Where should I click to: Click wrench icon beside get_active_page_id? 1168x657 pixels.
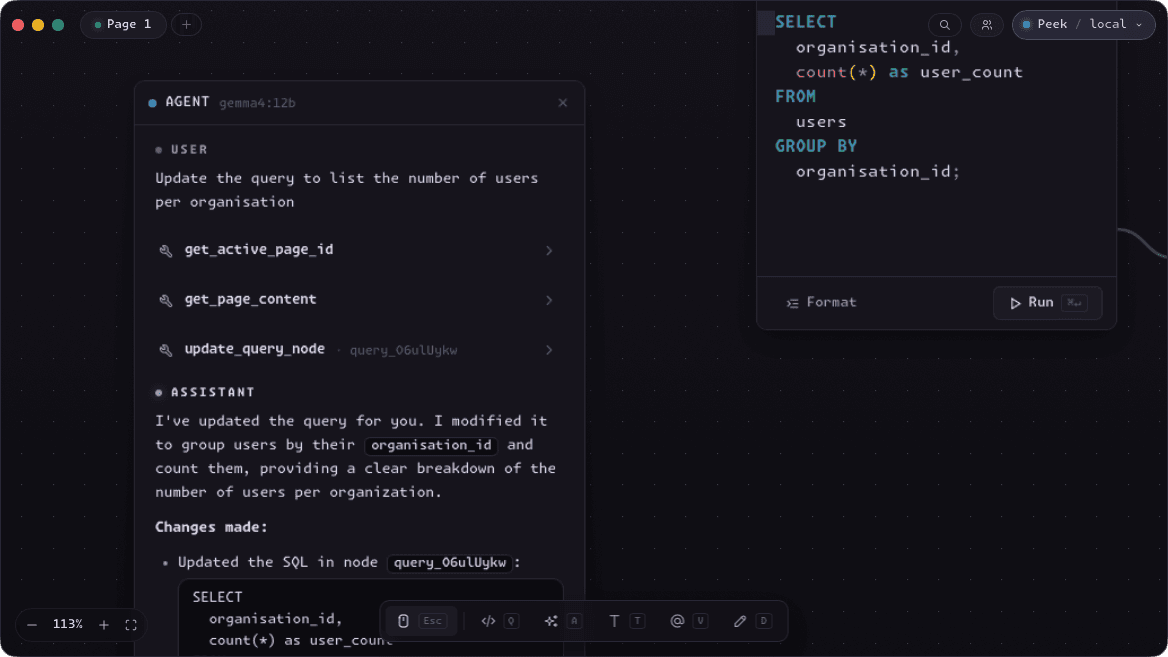(165, 250)
